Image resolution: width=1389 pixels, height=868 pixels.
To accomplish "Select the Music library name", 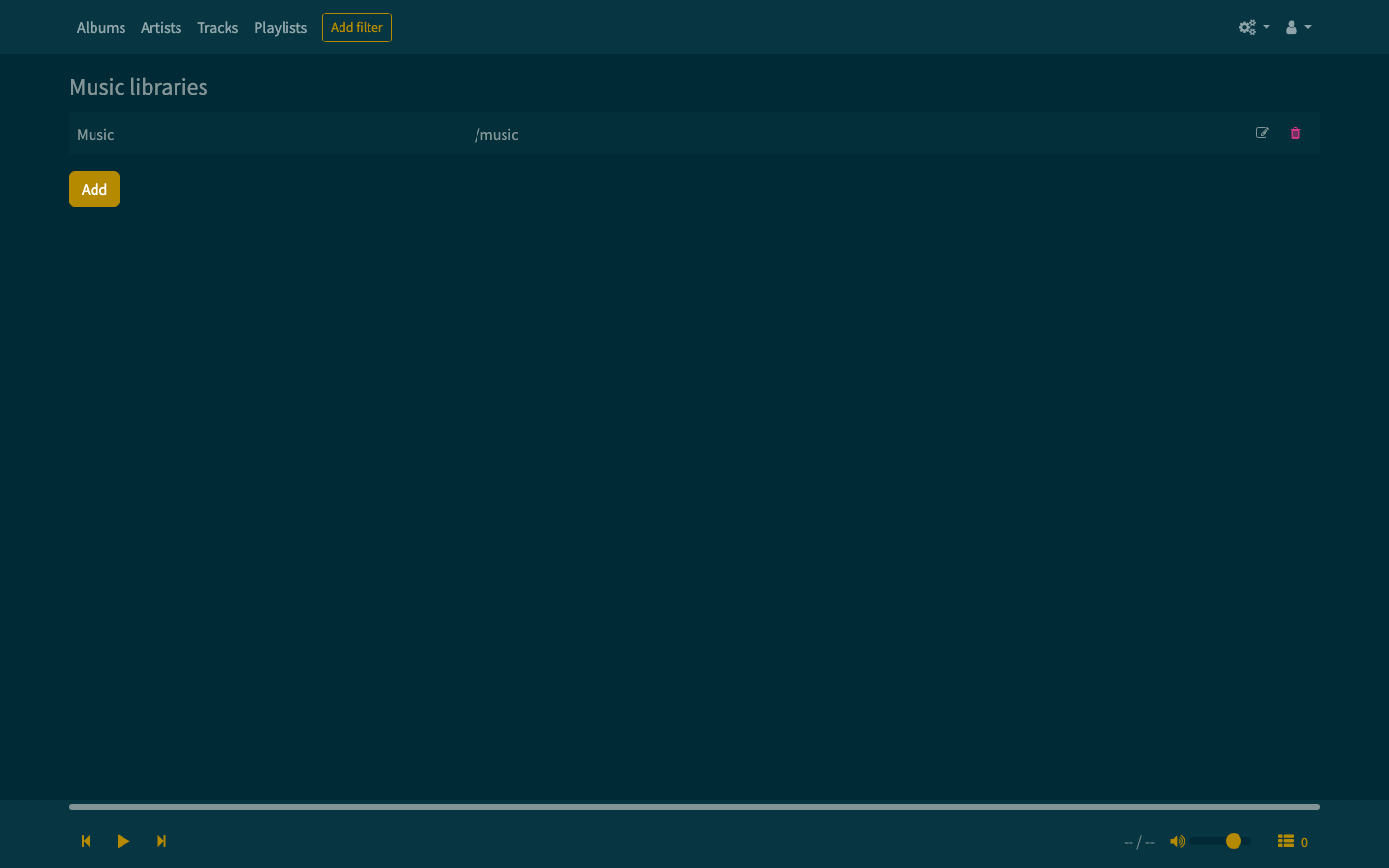I will pyautogui.click(x=95, y=135).
